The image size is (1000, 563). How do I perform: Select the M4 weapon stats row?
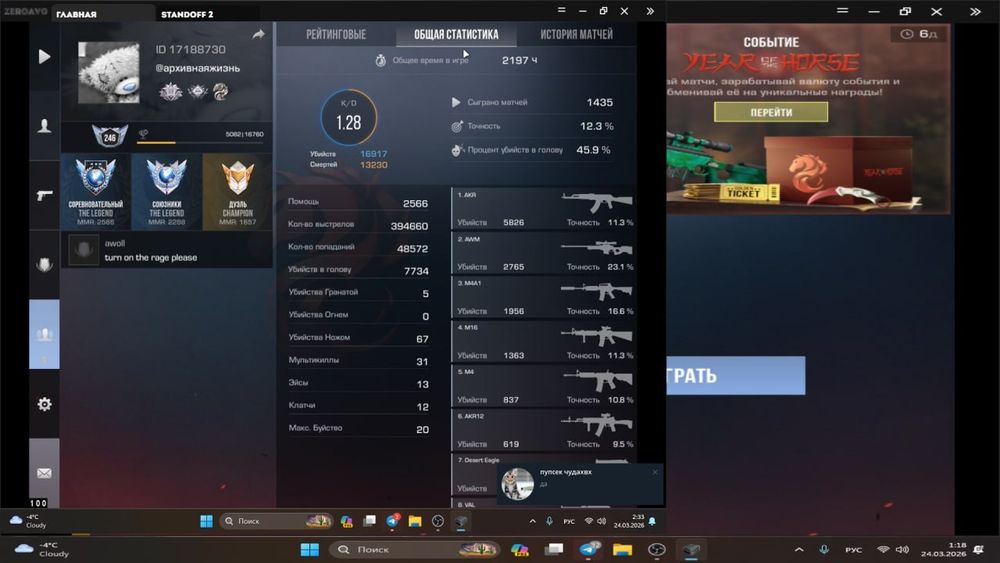[x=543, y=386]
